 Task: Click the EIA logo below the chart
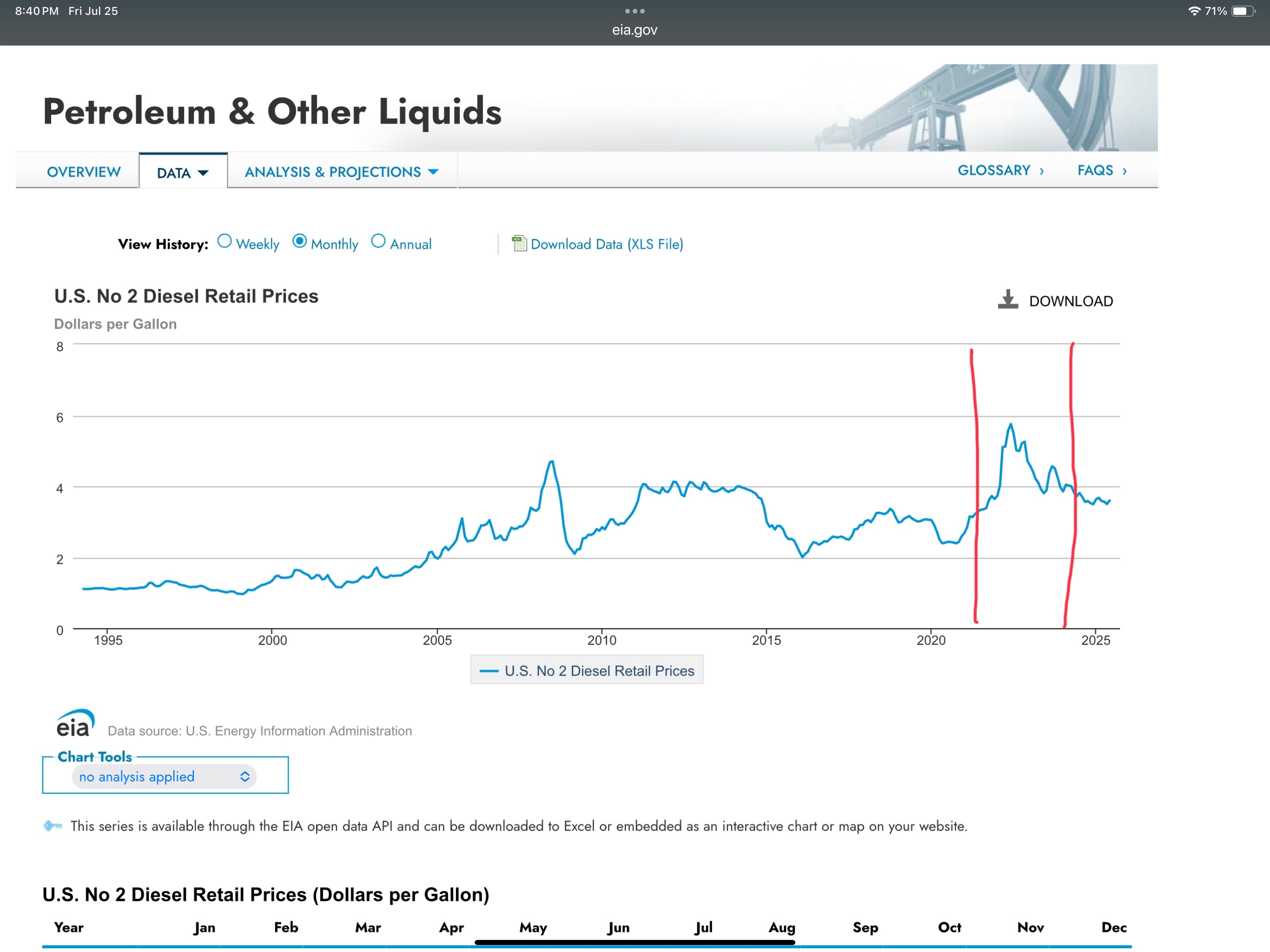coord(75,723)
